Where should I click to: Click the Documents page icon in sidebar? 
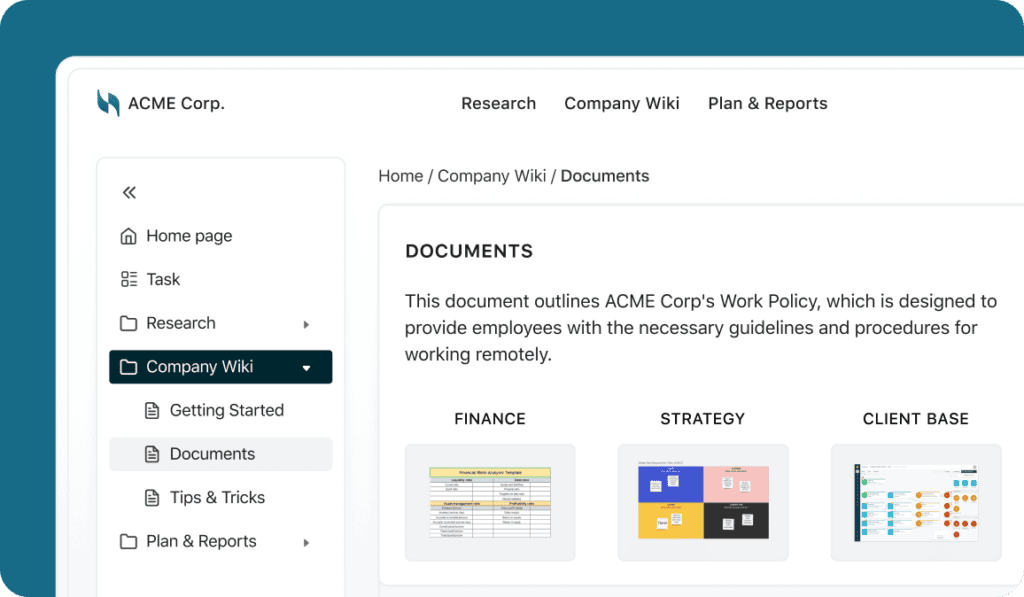[152, 454]
